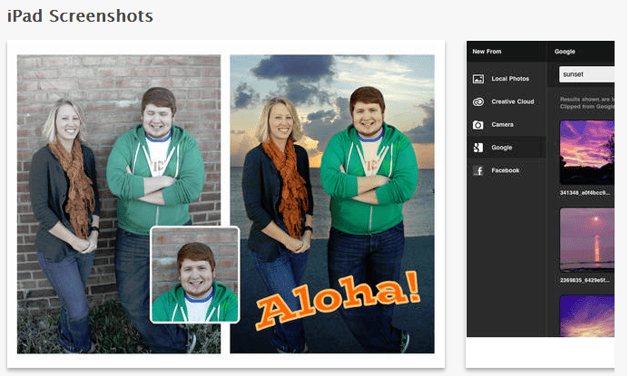Select the Camera icon in sidebar

[x=478, y=125]
